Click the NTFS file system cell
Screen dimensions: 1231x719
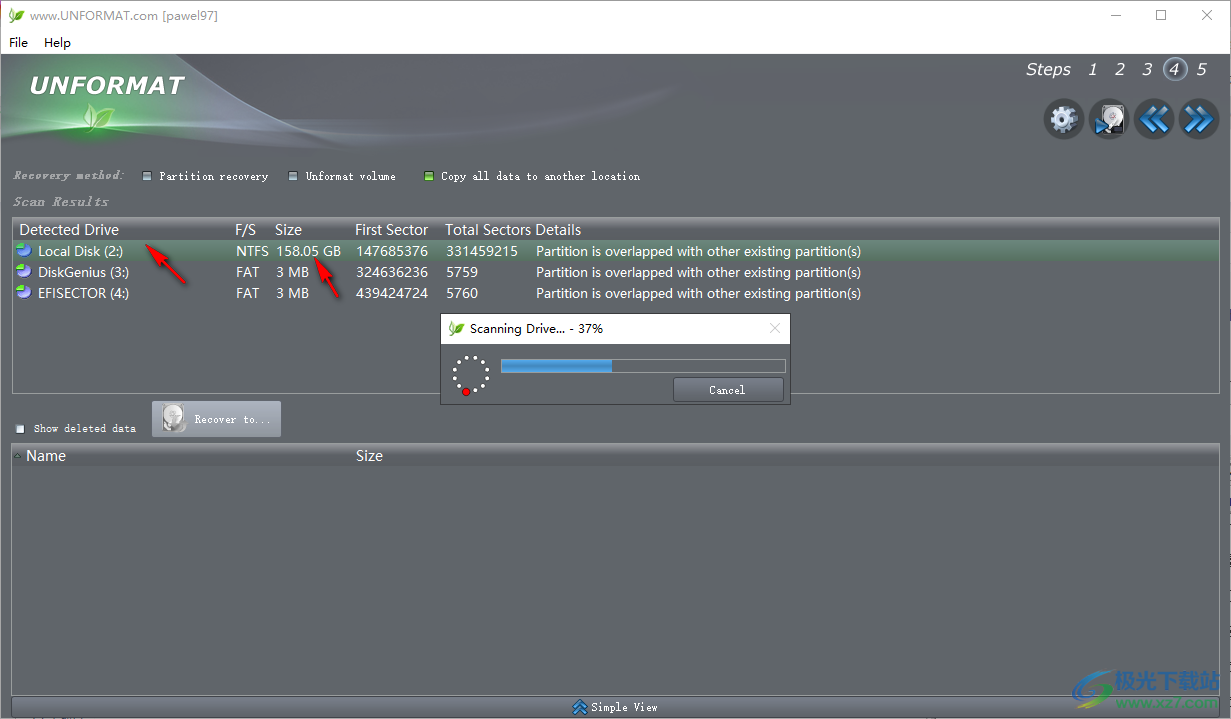click(x=252, y=251)
